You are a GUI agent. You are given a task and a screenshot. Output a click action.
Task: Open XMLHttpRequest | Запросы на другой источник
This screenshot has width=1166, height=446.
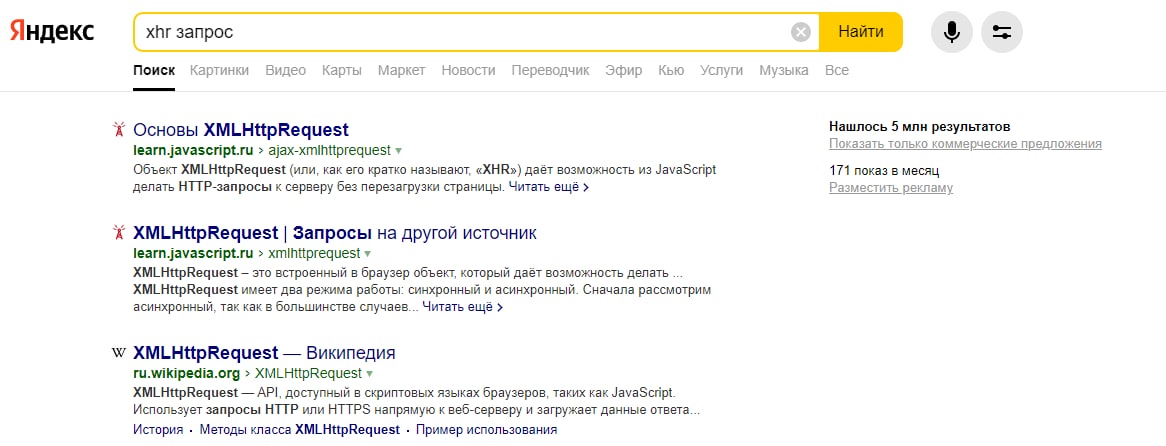(x=335, y=233)
